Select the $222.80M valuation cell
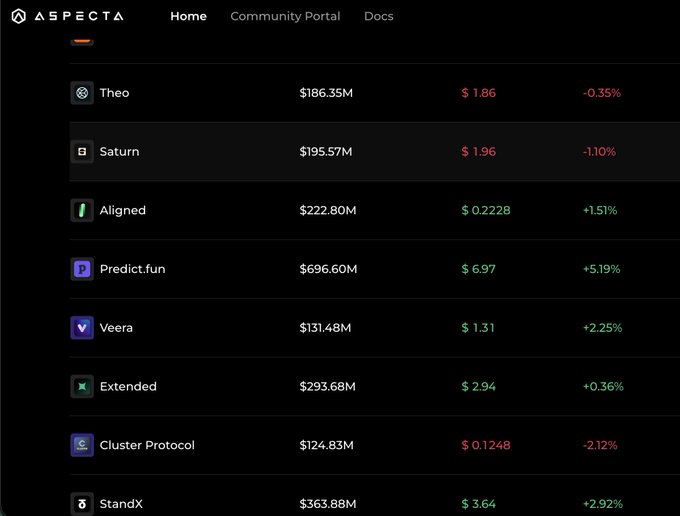The image size is (680, 516). pos(327,210)
